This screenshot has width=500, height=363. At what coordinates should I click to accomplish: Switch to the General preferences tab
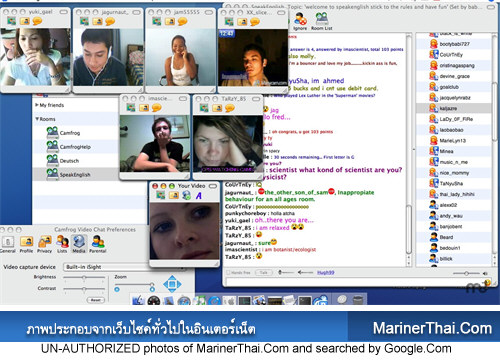click(8, 244)
